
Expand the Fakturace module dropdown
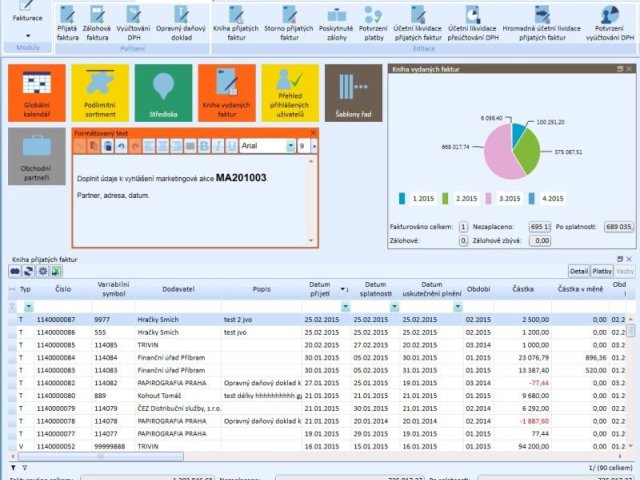[x=27, y=35]
